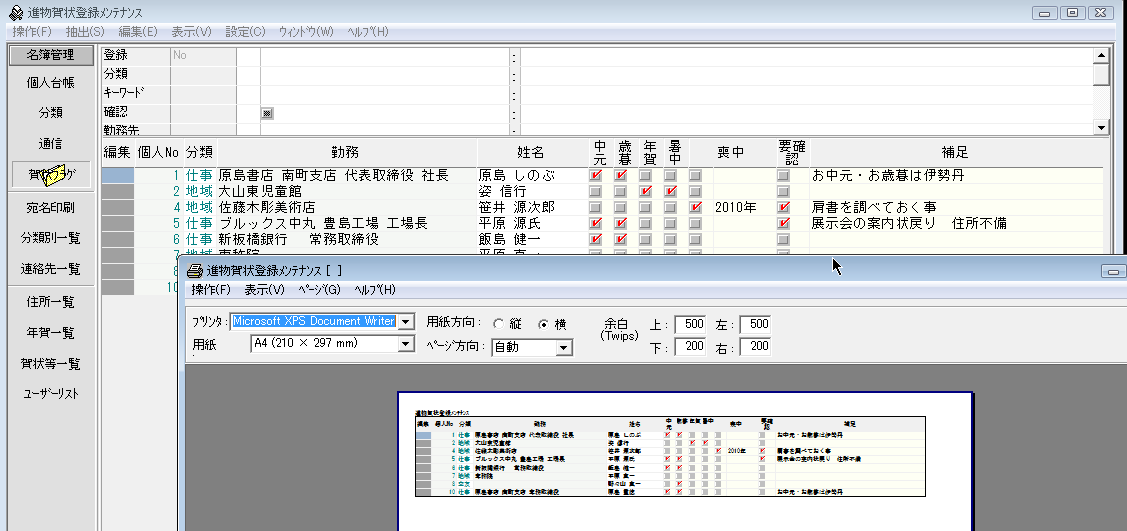Screen dimensions: 1127x531
Task: Click the 右 margin field showing 200
Action: 755,348
